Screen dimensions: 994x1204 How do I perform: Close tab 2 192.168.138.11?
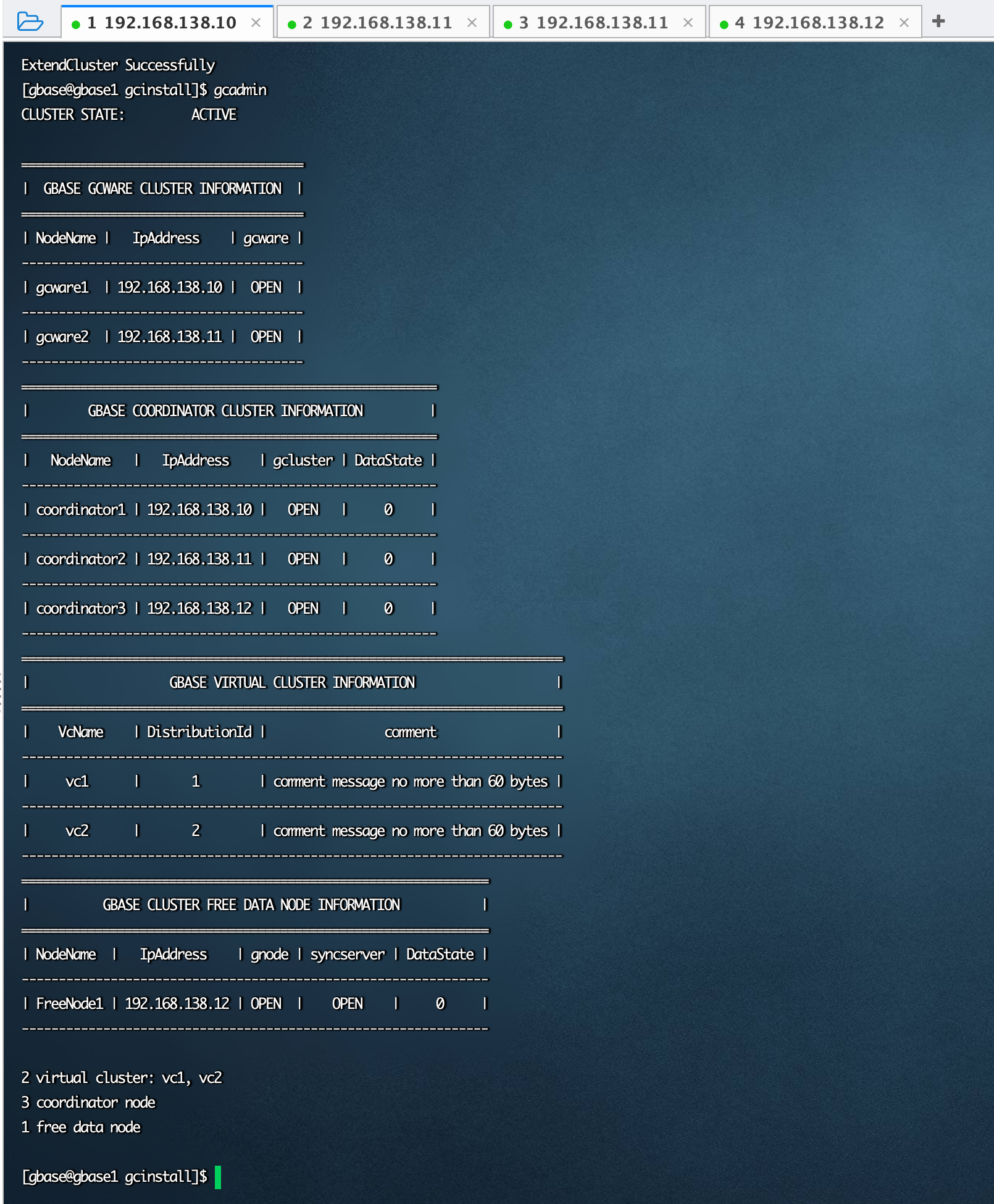point(472,23)
